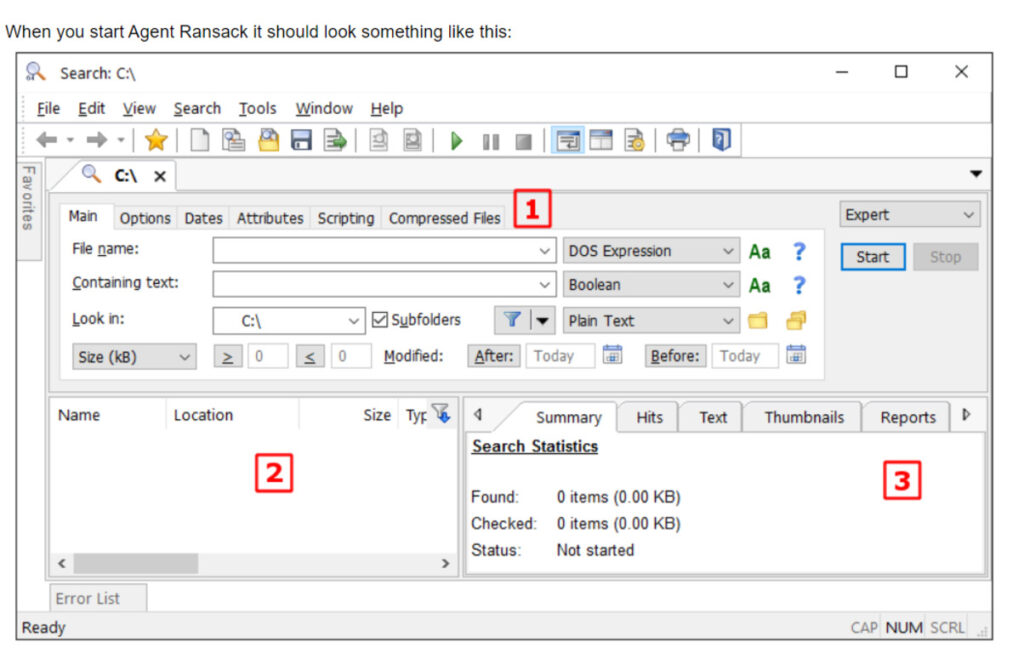Screen dimensions: 1024x653
Task: Toggle Containing text case-sensitive Aa icon
Action: [x=760, y=285]
